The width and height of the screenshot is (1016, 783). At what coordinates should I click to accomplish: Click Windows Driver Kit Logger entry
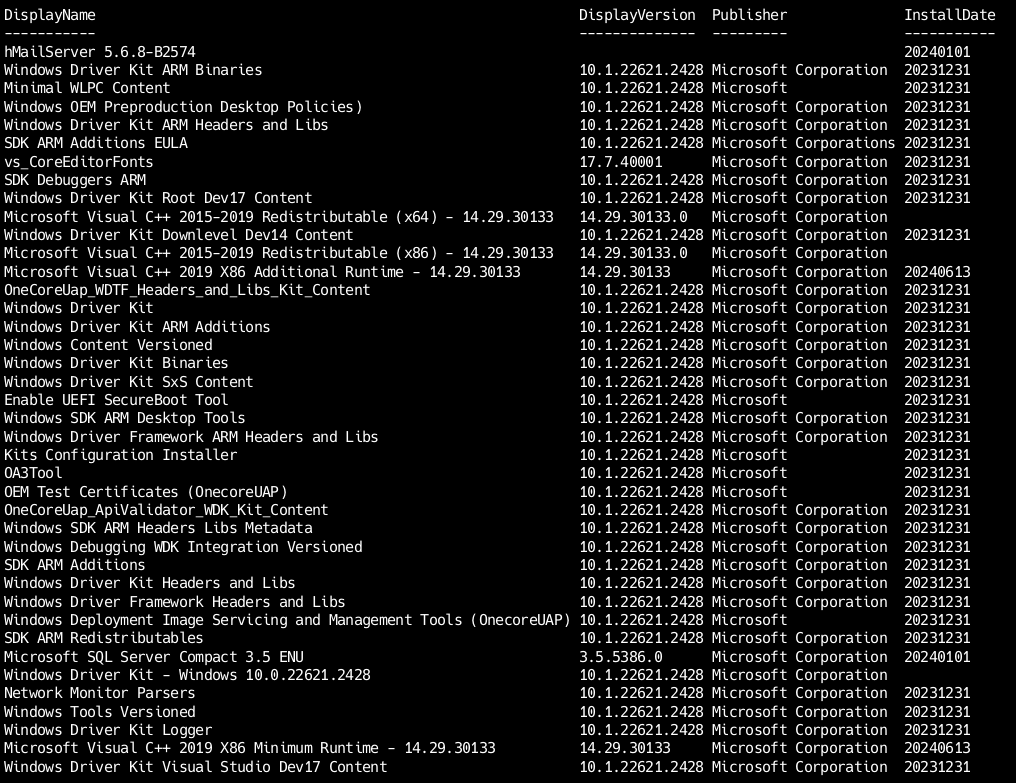(108, 730)
